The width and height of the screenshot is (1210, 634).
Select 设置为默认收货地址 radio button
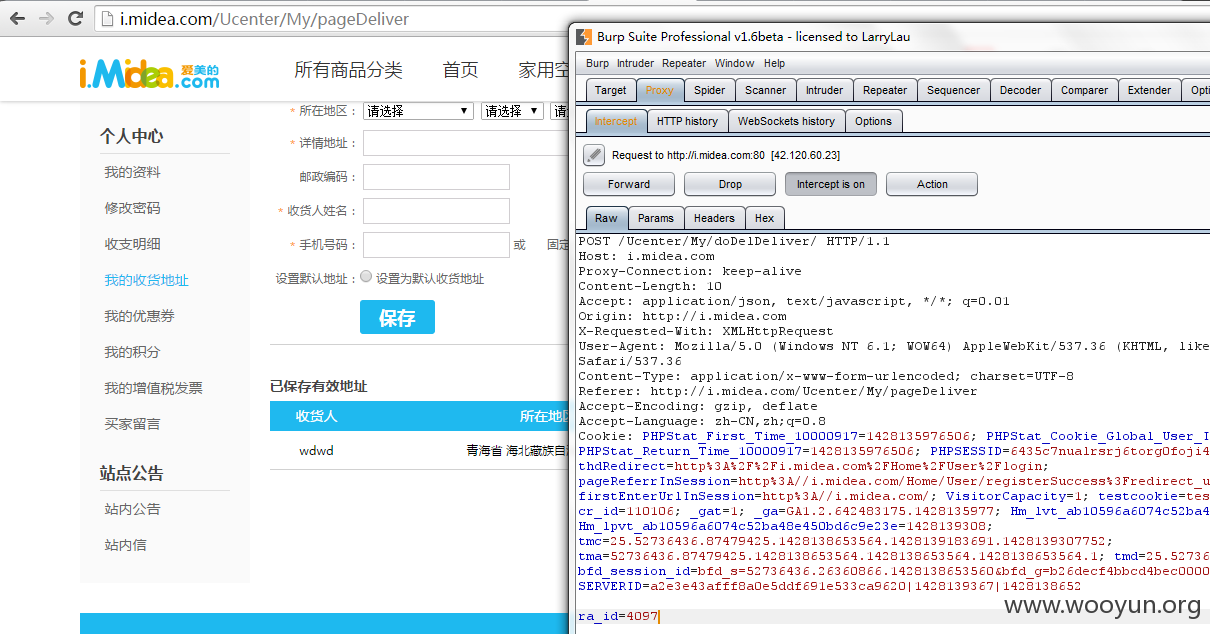pyautogui.click(x=366, y=277)
